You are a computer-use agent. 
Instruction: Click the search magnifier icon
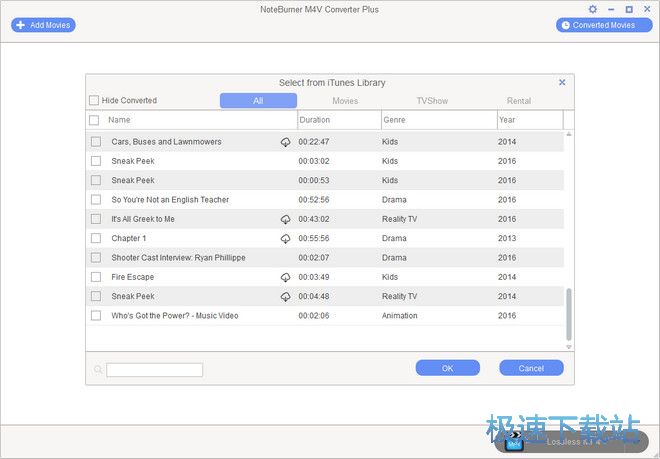click(x=98, y=370)
